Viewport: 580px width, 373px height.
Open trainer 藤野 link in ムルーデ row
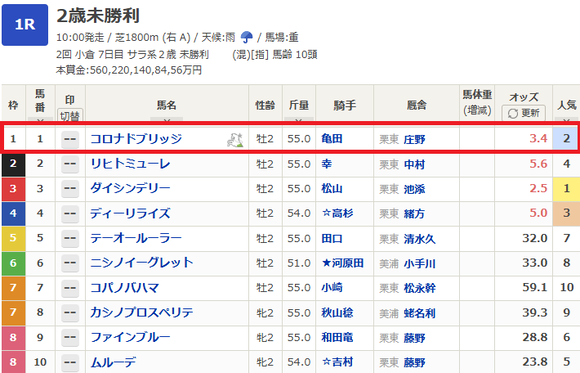point(414,362)
